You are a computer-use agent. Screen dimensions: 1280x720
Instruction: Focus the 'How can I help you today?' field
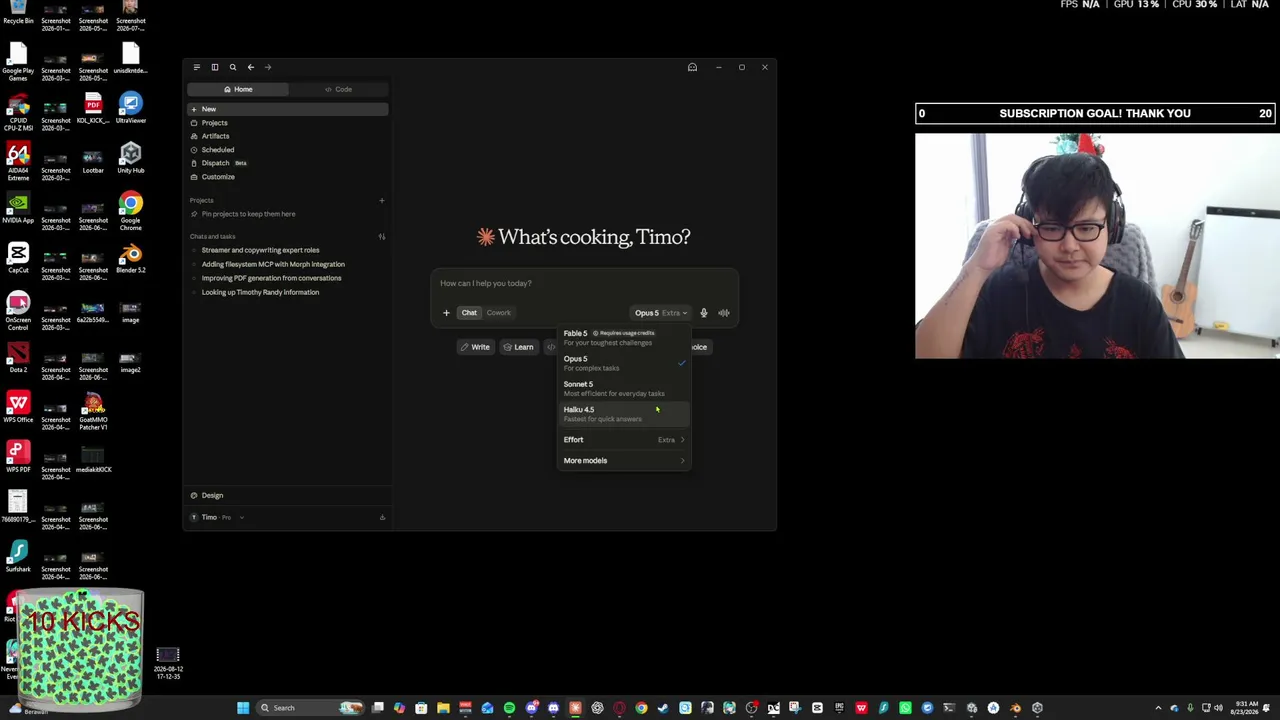[585, 283]
